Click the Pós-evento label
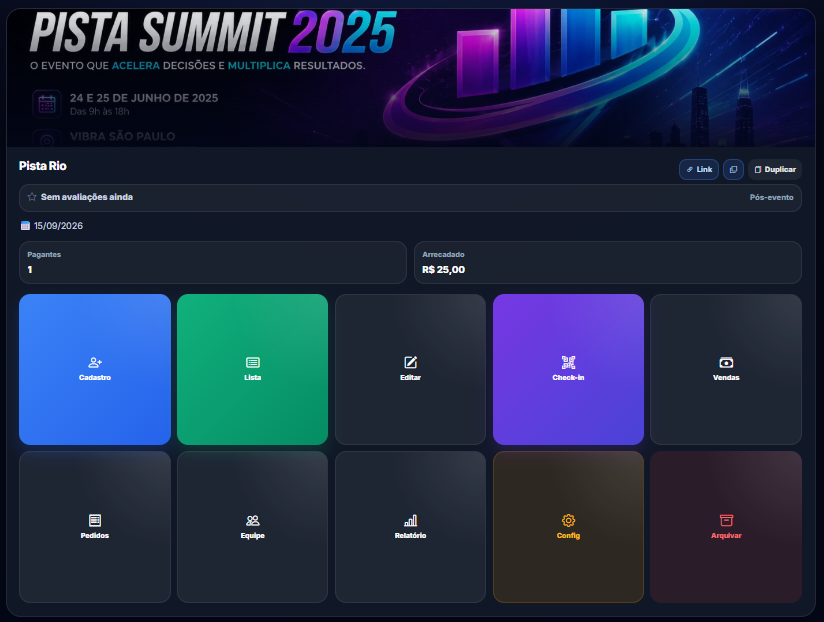The image size is (824, 622). (771, 198)
